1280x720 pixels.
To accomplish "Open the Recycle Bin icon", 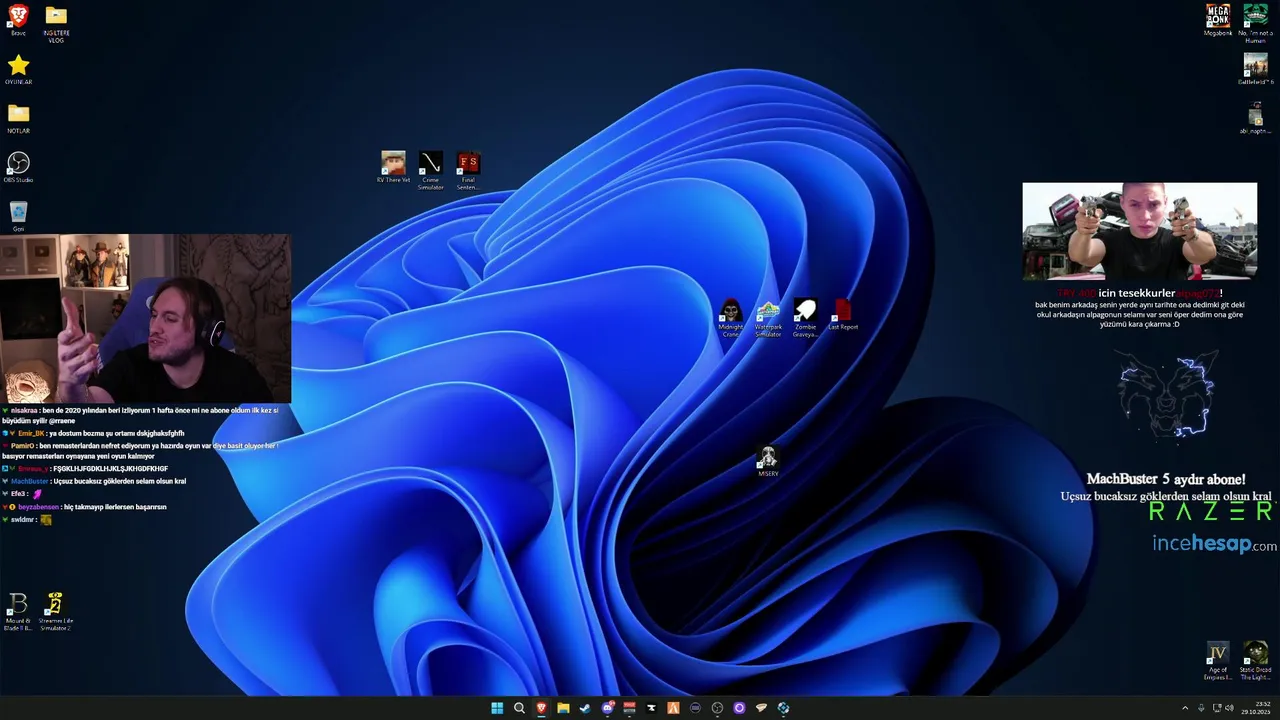I will [x=18, y=216].
